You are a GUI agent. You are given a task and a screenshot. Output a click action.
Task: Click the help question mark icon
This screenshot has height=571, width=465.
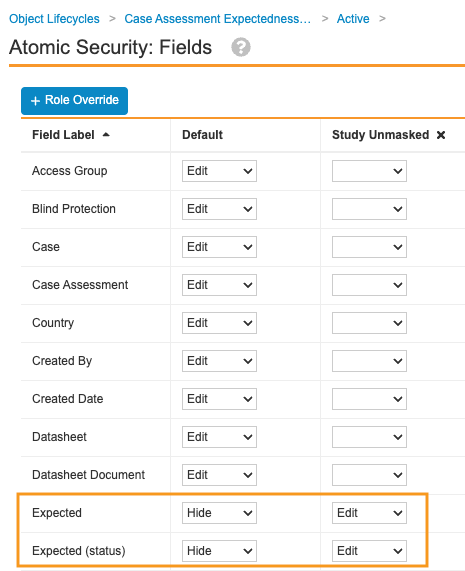pos(241,47)
